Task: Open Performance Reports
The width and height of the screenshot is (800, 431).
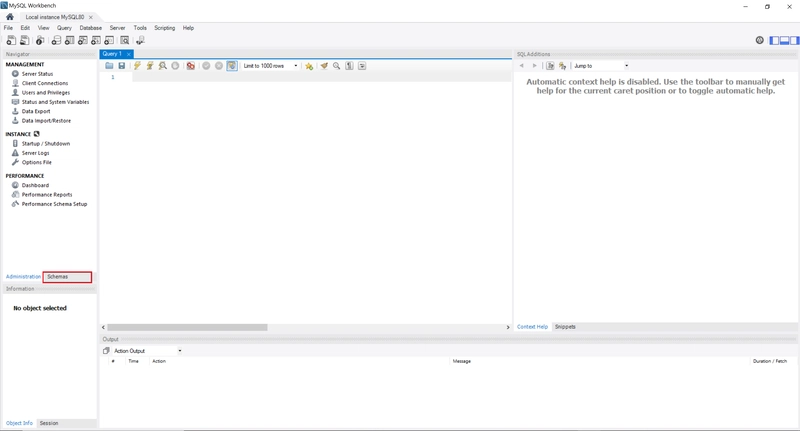Action: [x=47, y=195]
